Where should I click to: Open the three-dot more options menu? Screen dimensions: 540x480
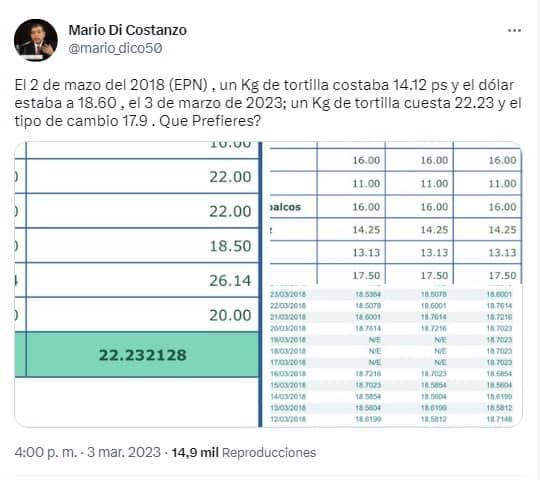514,30
